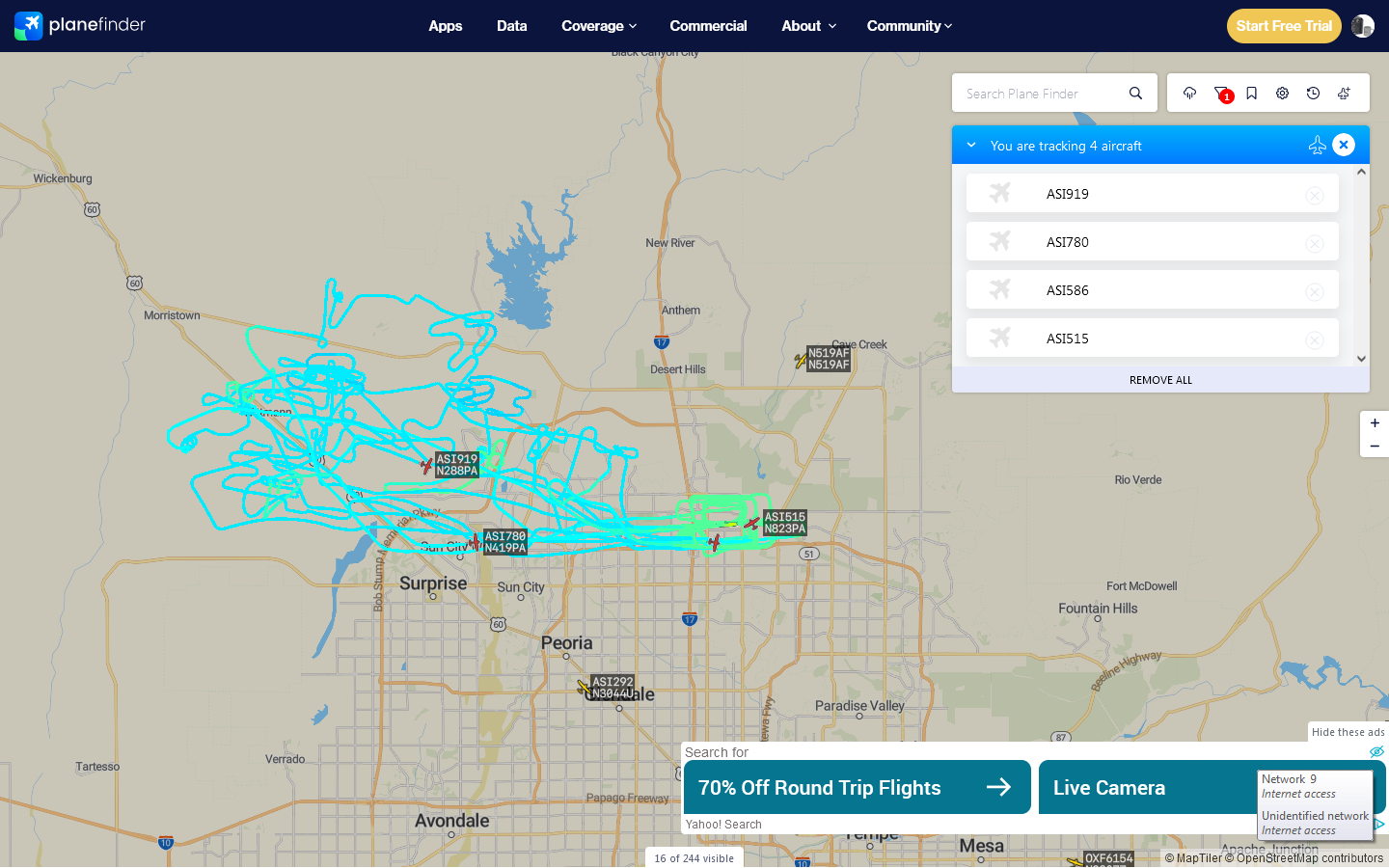
Task: Open the user profile avatar
Action: click(x=1363, y=26)
